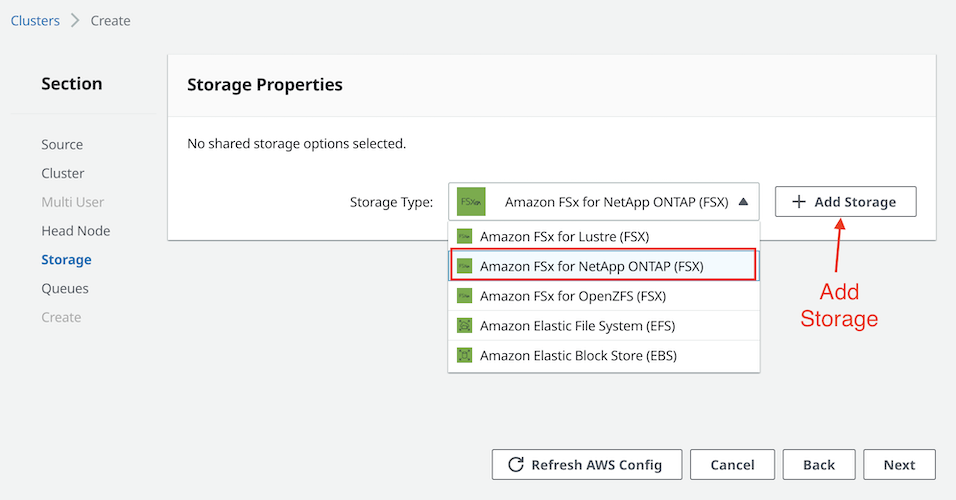Collapse the Storage Type dropdown arrow

(x=743, y=202)
